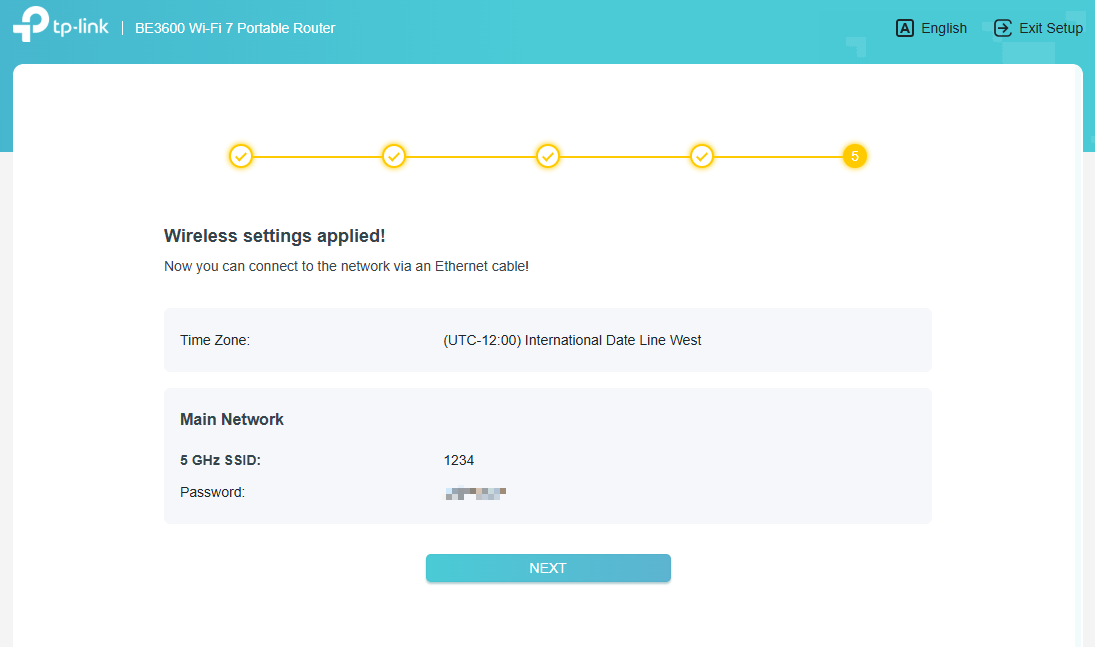Screen dimensions: 1095x647
Task: Click the Main Network section heading
Action: point(232,419)
